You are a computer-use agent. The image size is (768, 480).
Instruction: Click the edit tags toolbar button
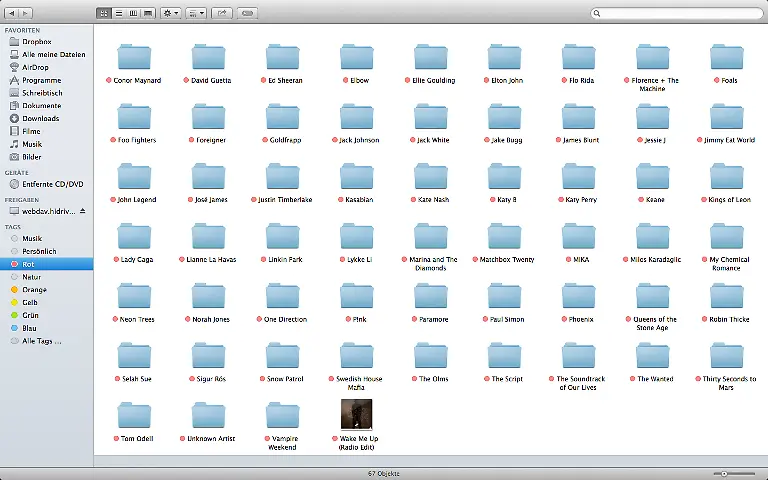click(x=247, y=13)
